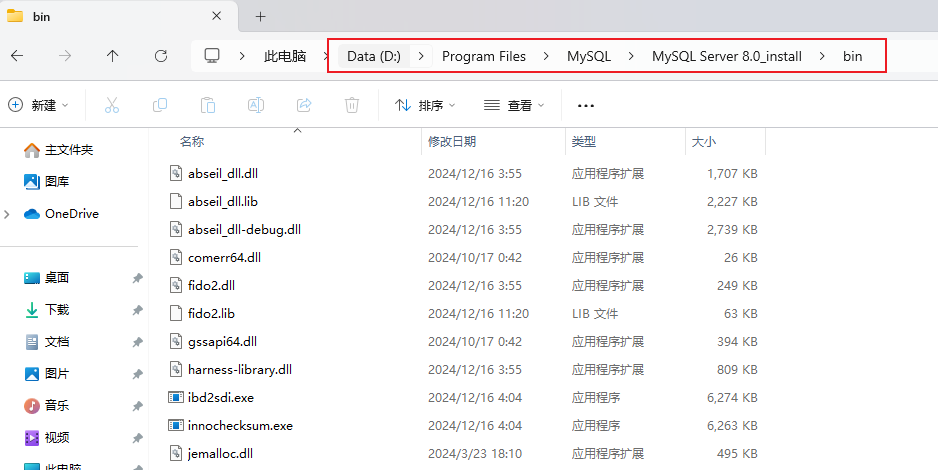The height and width of the screenshot is (470, 938).
Task: Click Program Files breadcrumb
Action: (483, 56)
